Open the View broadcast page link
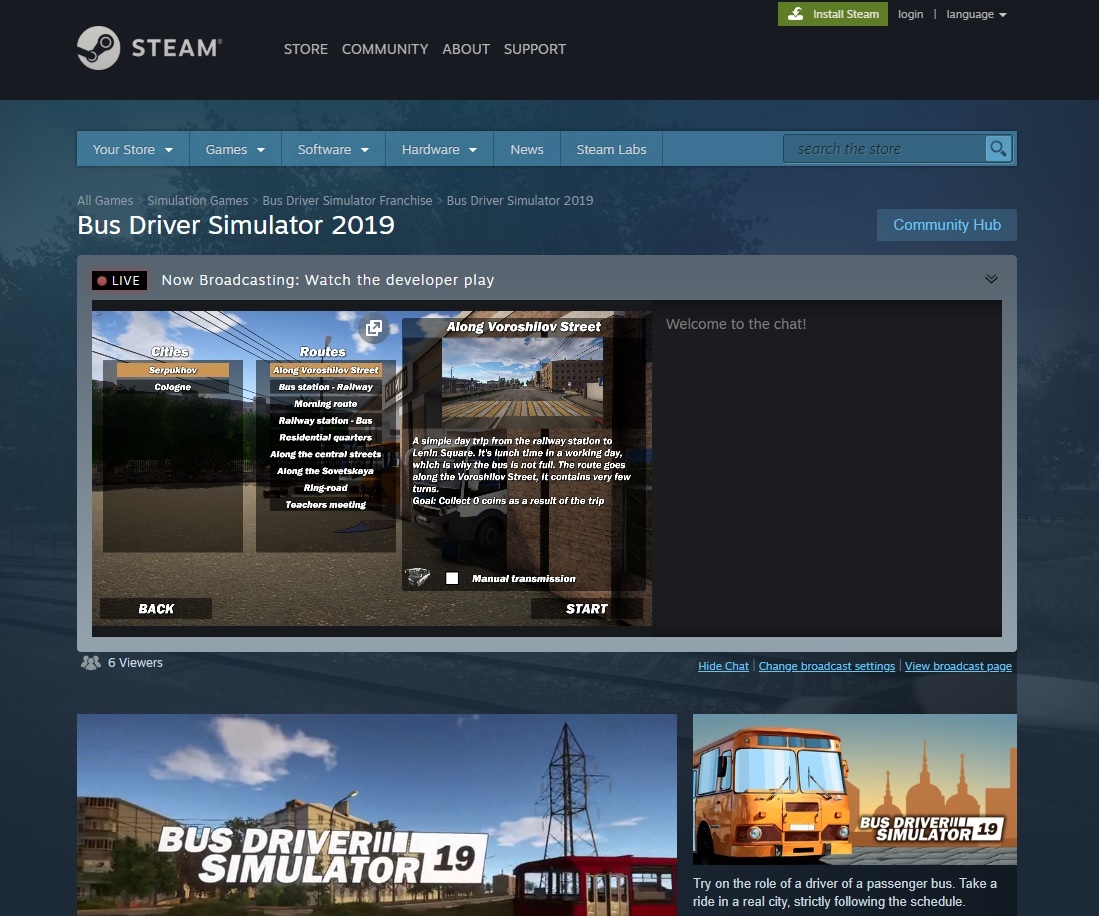This screenshot has height=916, width=1099. coord(958,666)
